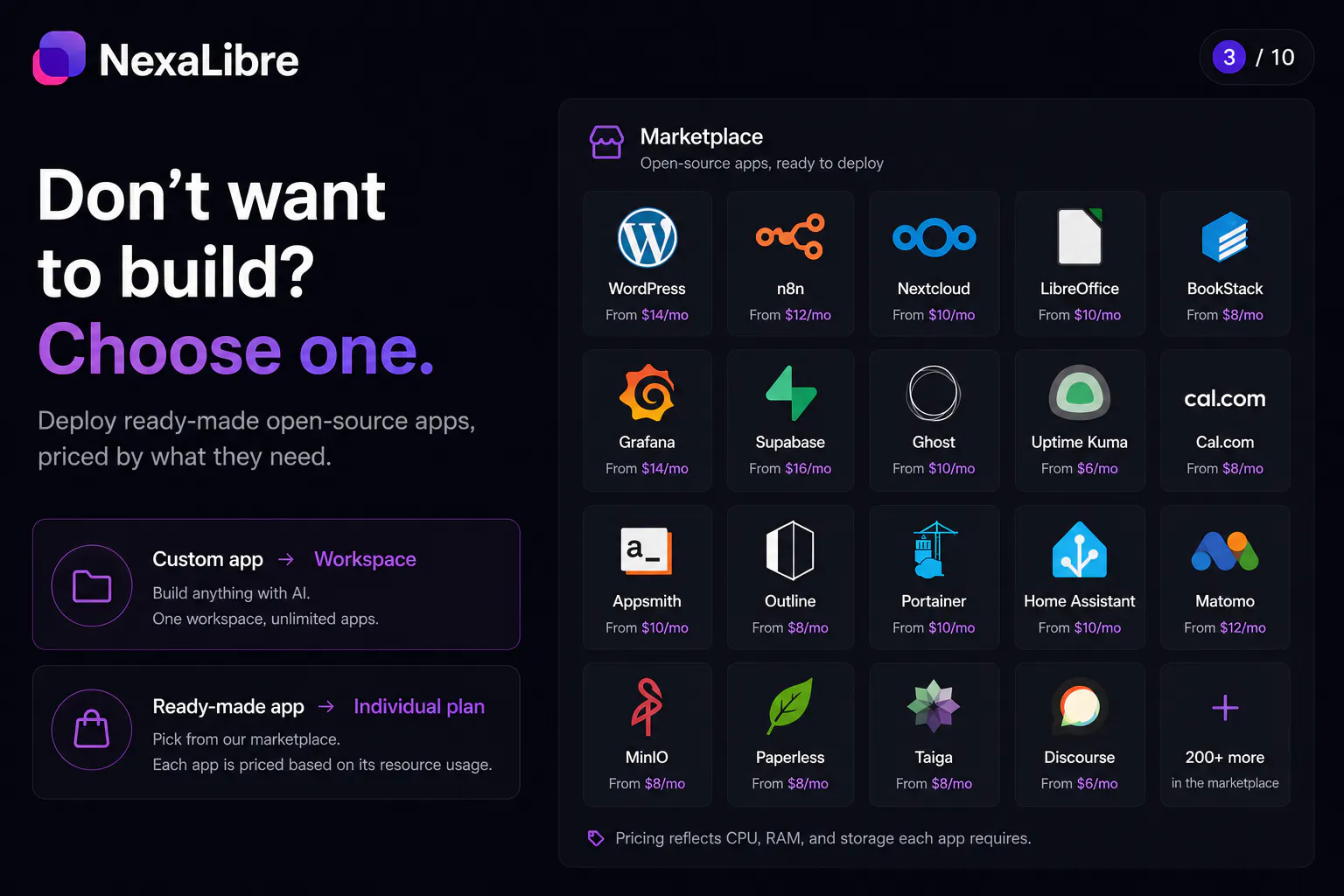The width and height of the screenshot is (1344, 896).
Task: Click the pricing tag icon
Action: pyautogui.click(x=596, y=838)
